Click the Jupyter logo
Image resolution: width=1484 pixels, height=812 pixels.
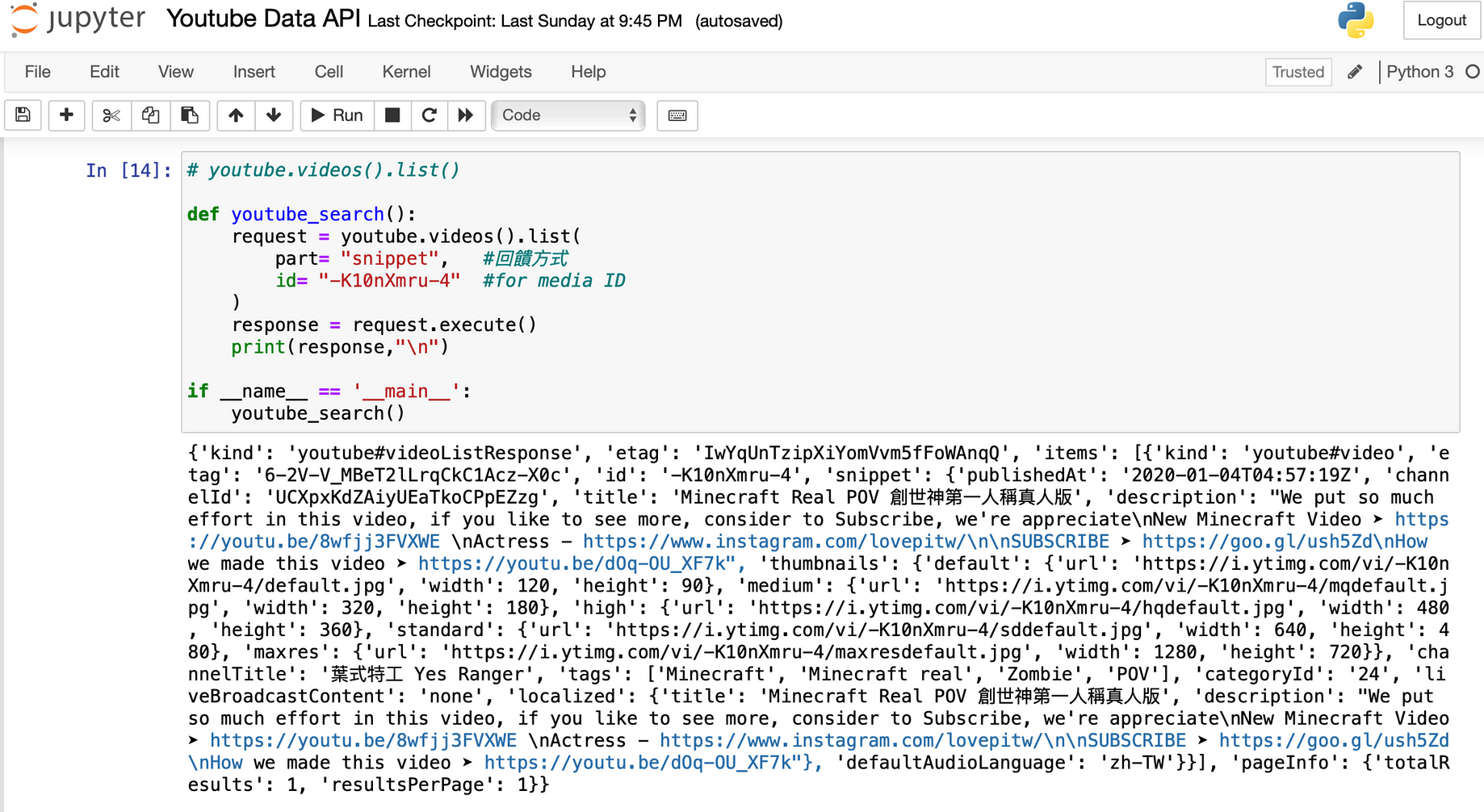78,19
